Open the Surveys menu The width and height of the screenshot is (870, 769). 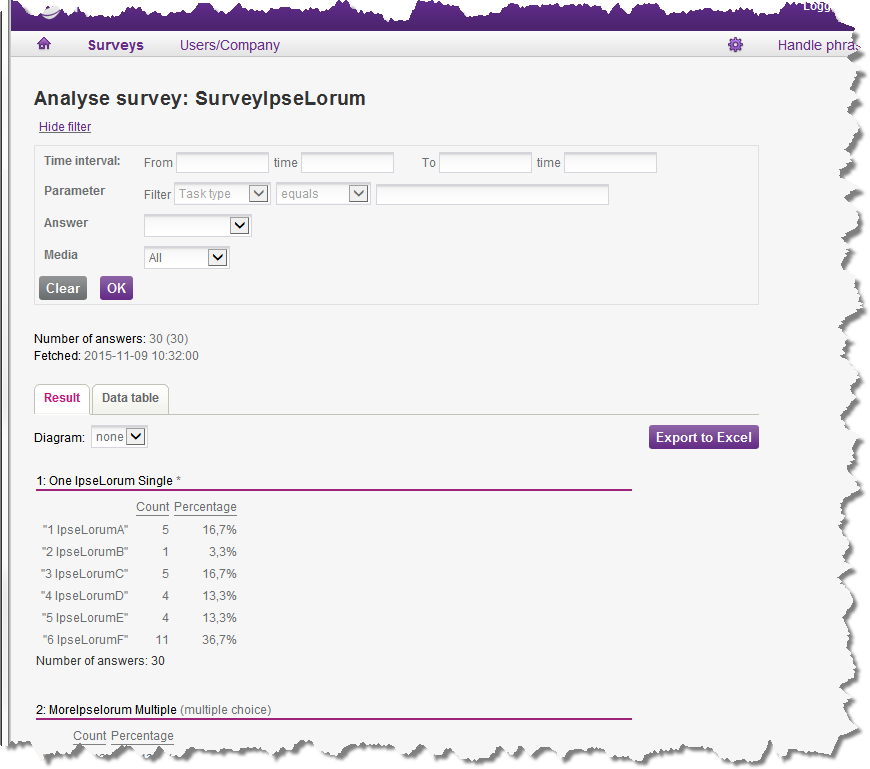[115, 45]
